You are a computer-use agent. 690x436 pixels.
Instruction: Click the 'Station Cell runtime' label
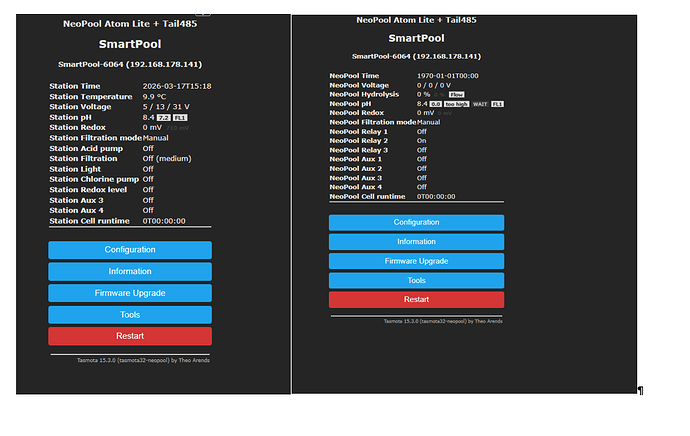89,221
